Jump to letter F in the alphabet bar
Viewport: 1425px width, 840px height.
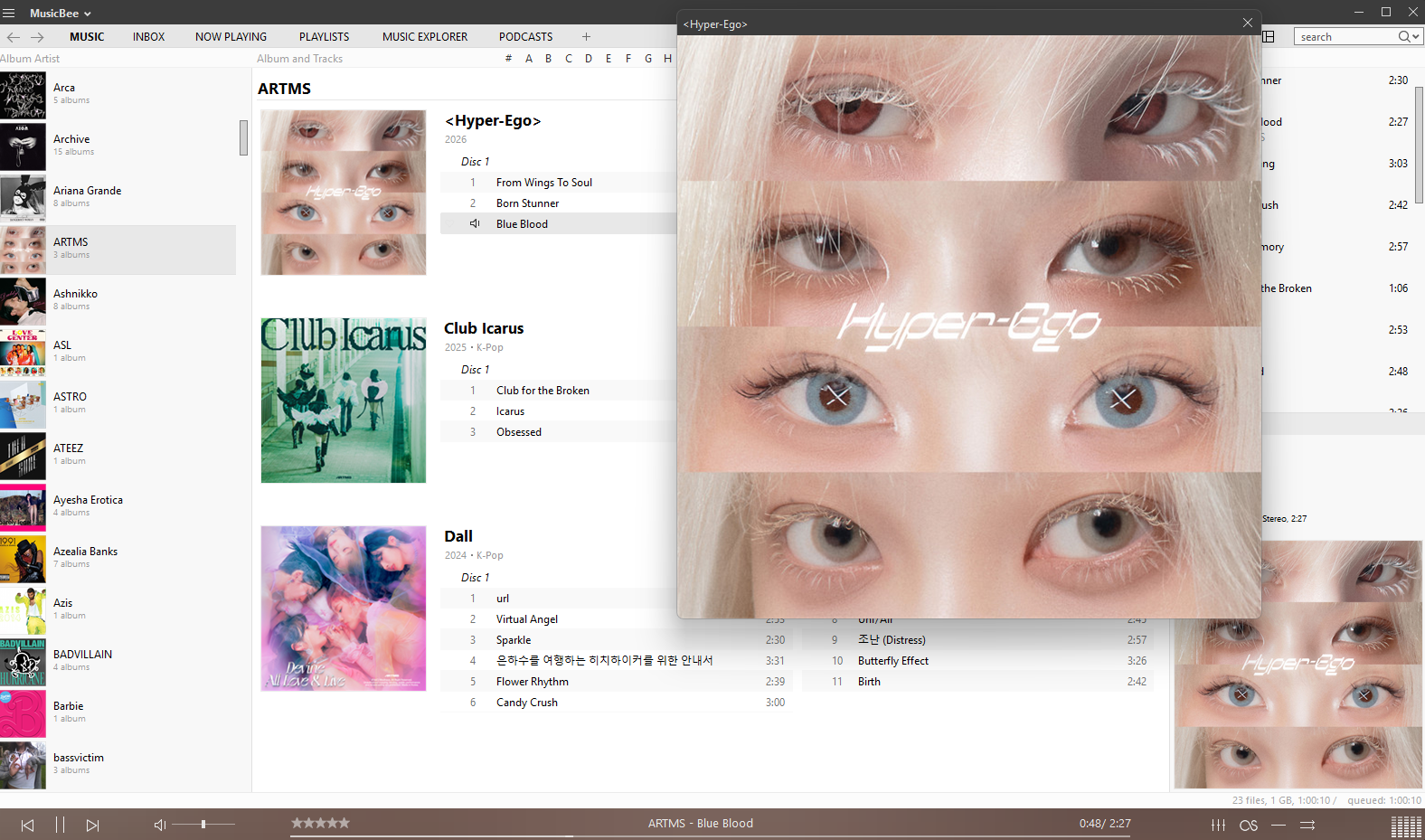click(x=628, y=59)
